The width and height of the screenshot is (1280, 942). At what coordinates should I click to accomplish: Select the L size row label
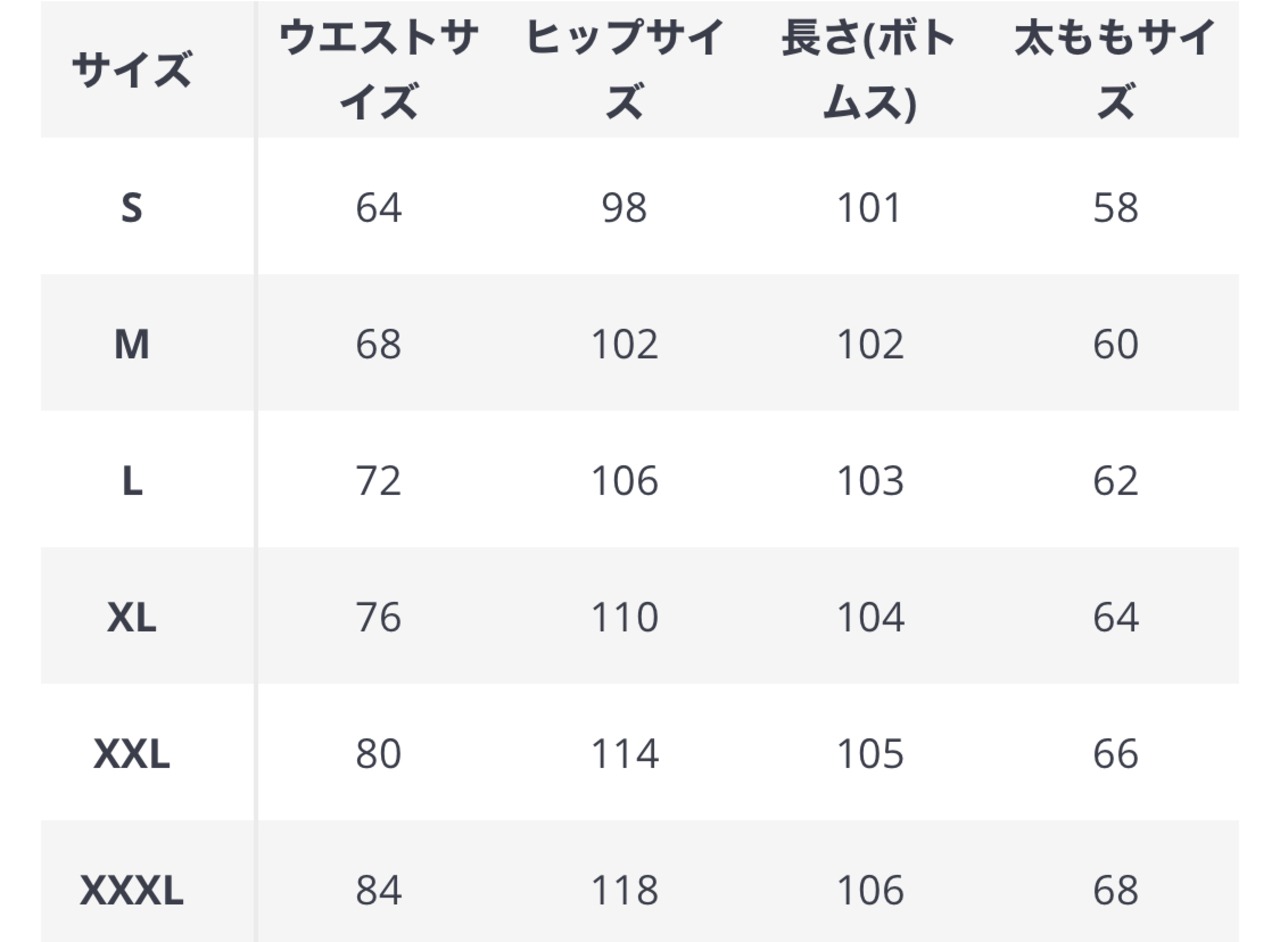click(132, 481)
